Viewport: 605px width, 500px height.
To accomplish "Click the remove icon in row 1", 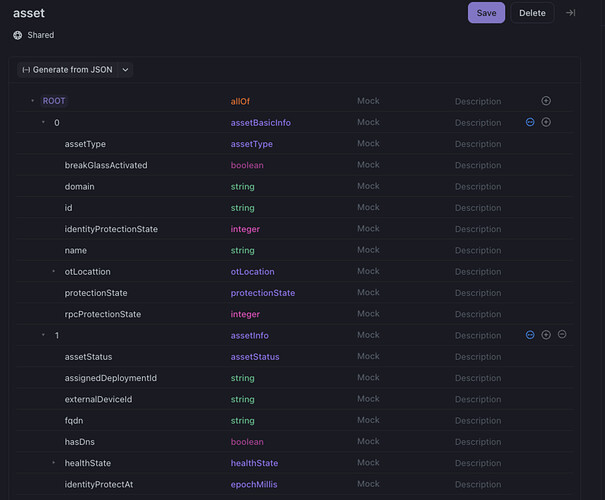I will tap(562, 335).
